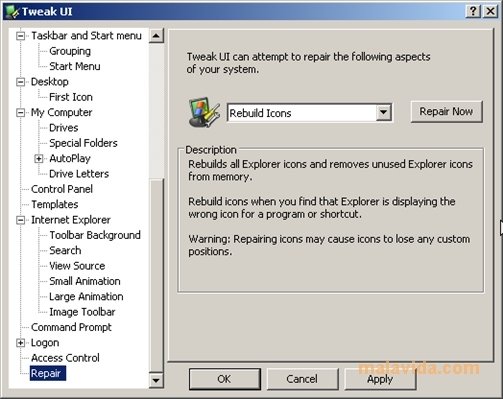Select the Internet Explorer tree item
Screen dimensions: 503x399
click(71, 220)
